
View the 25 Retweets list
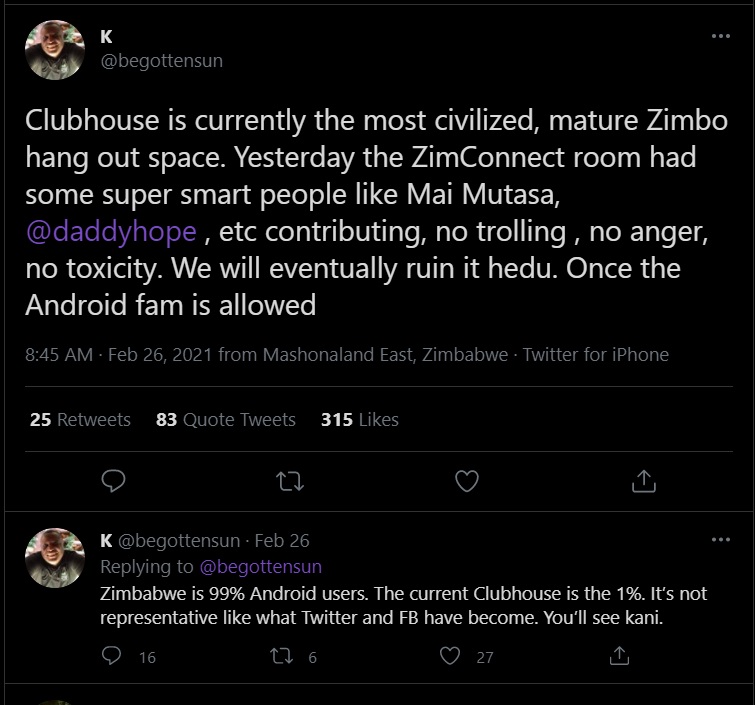[x=80, y=420]
